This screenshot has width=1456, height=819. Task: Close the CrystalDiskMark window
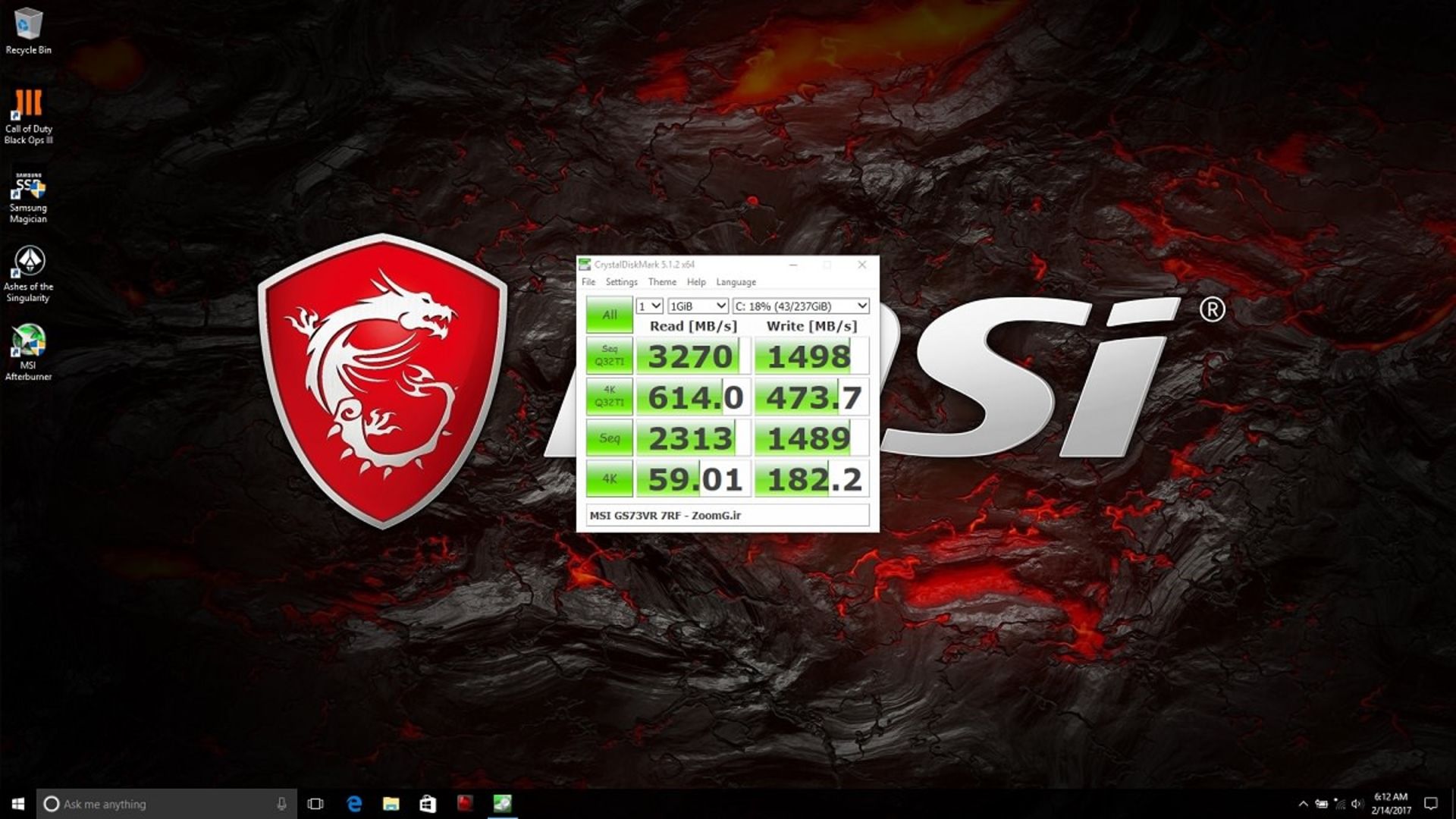[861, 265]
